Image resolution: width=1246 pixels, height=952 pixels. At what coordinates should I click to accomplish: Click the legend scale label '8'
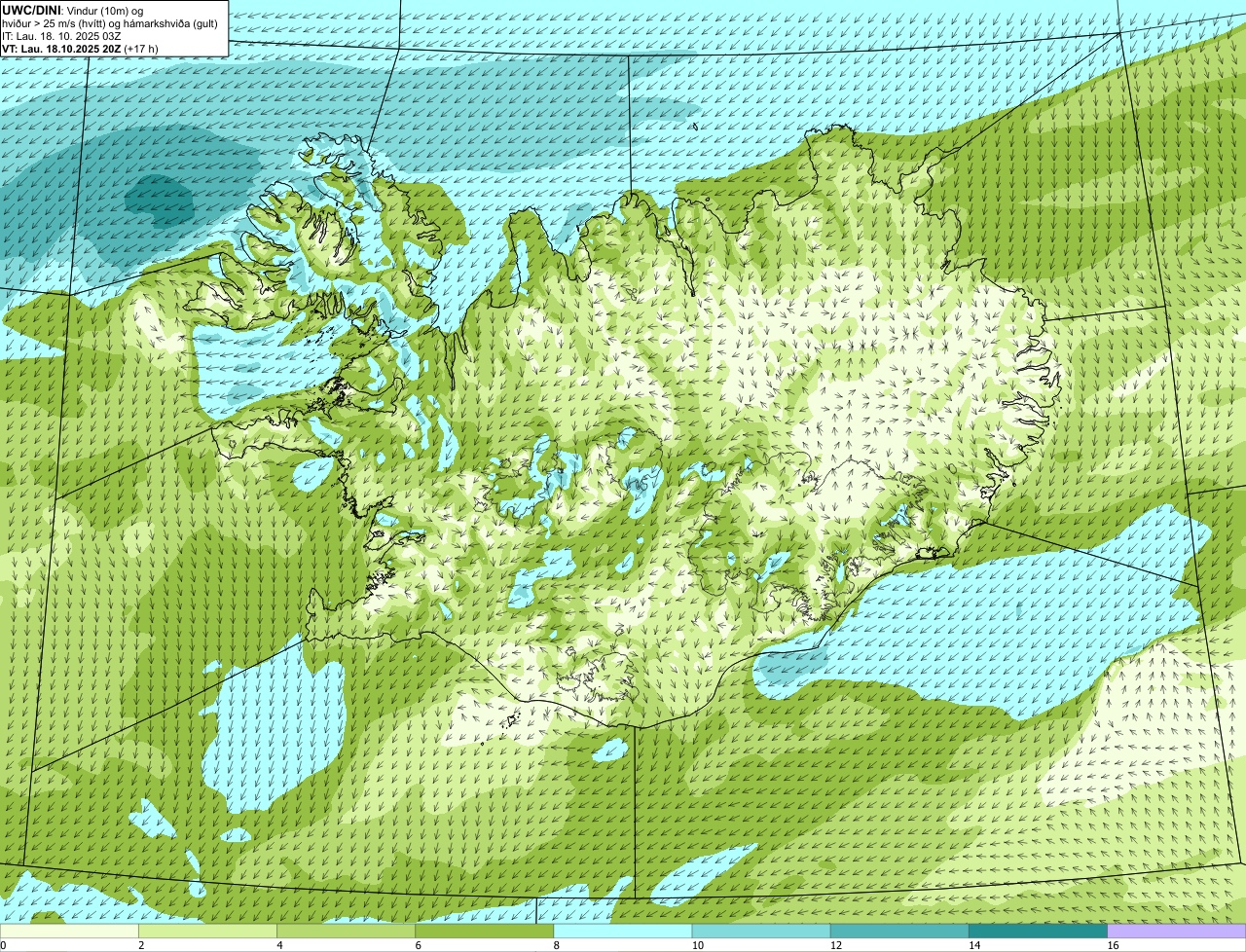tap(556, 945)
